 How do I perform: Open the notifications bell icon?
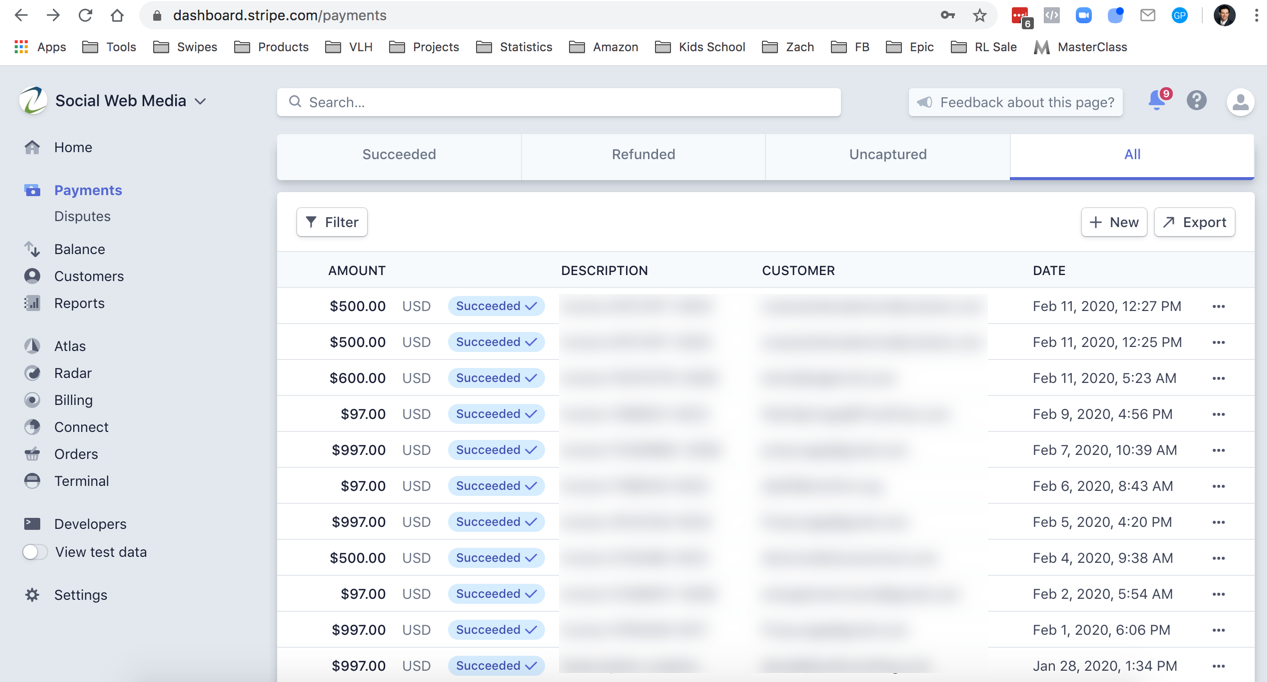coord(1157,101)
